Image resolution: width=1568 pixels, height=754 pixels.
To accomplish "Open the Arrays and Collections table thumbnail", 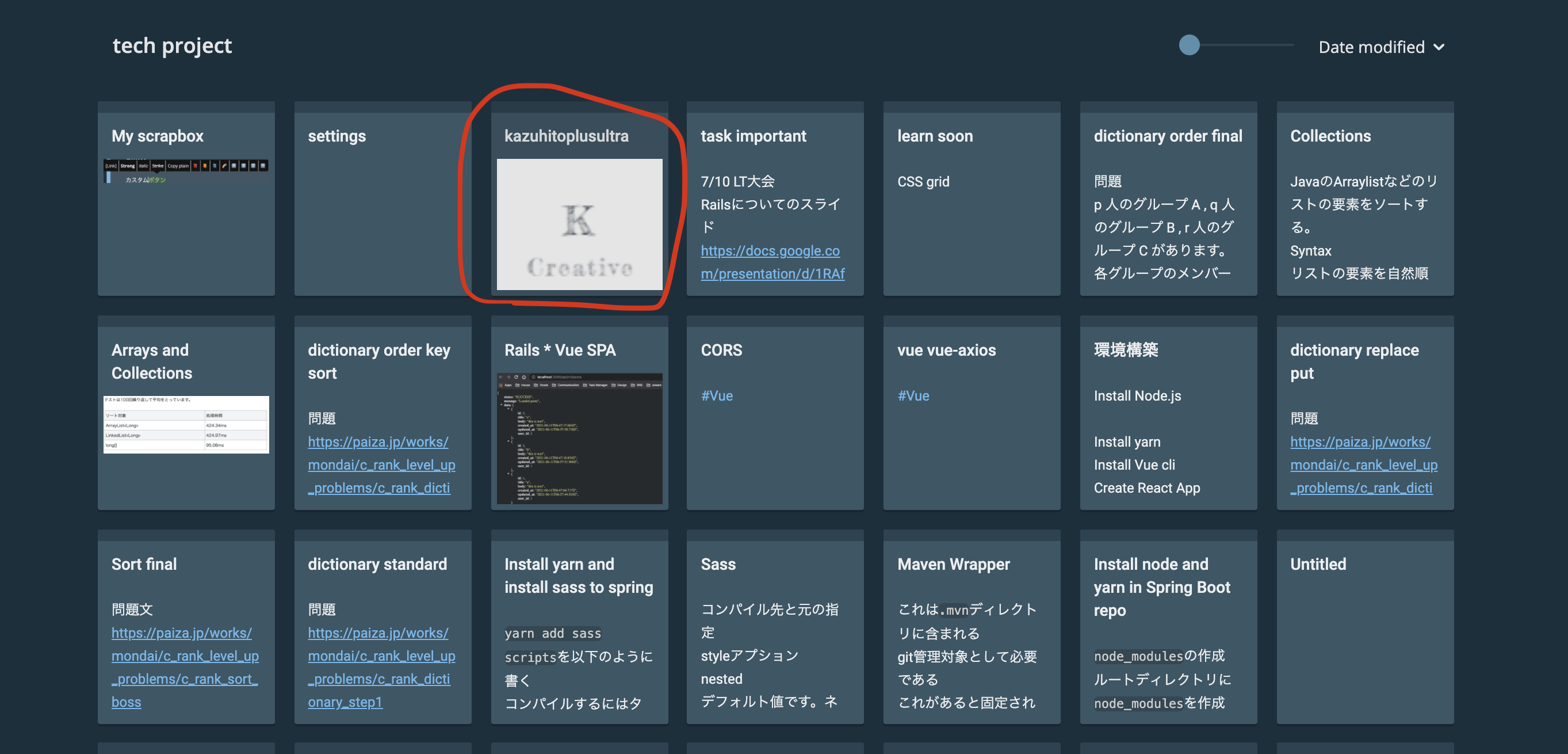I will click(186, 425).
